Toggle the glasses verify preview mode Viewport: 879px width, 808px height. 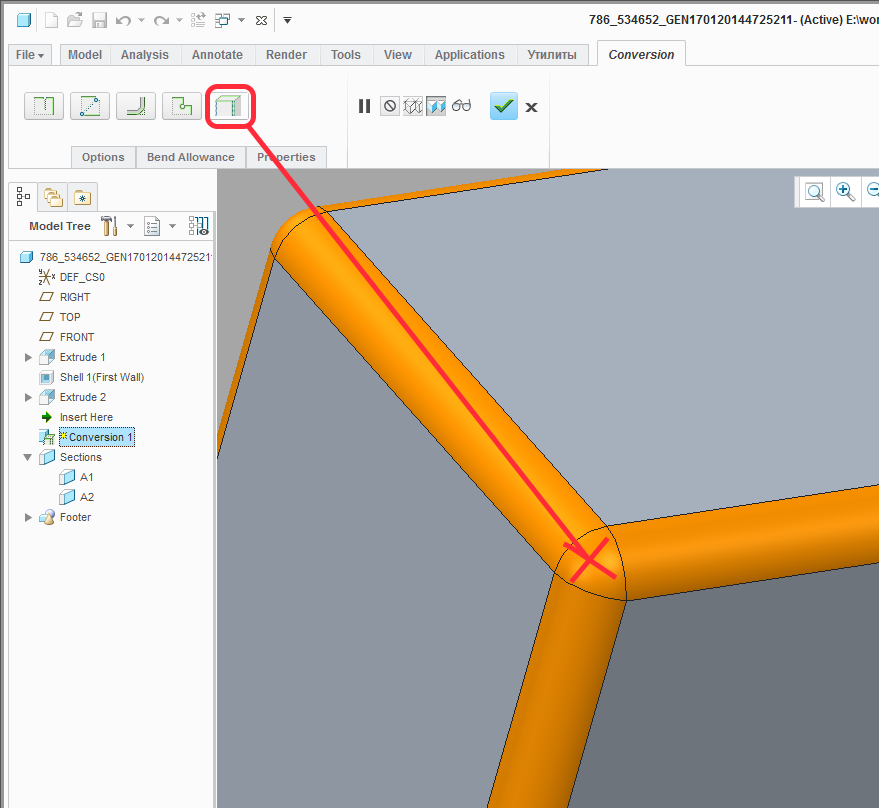tap(461, 106)
